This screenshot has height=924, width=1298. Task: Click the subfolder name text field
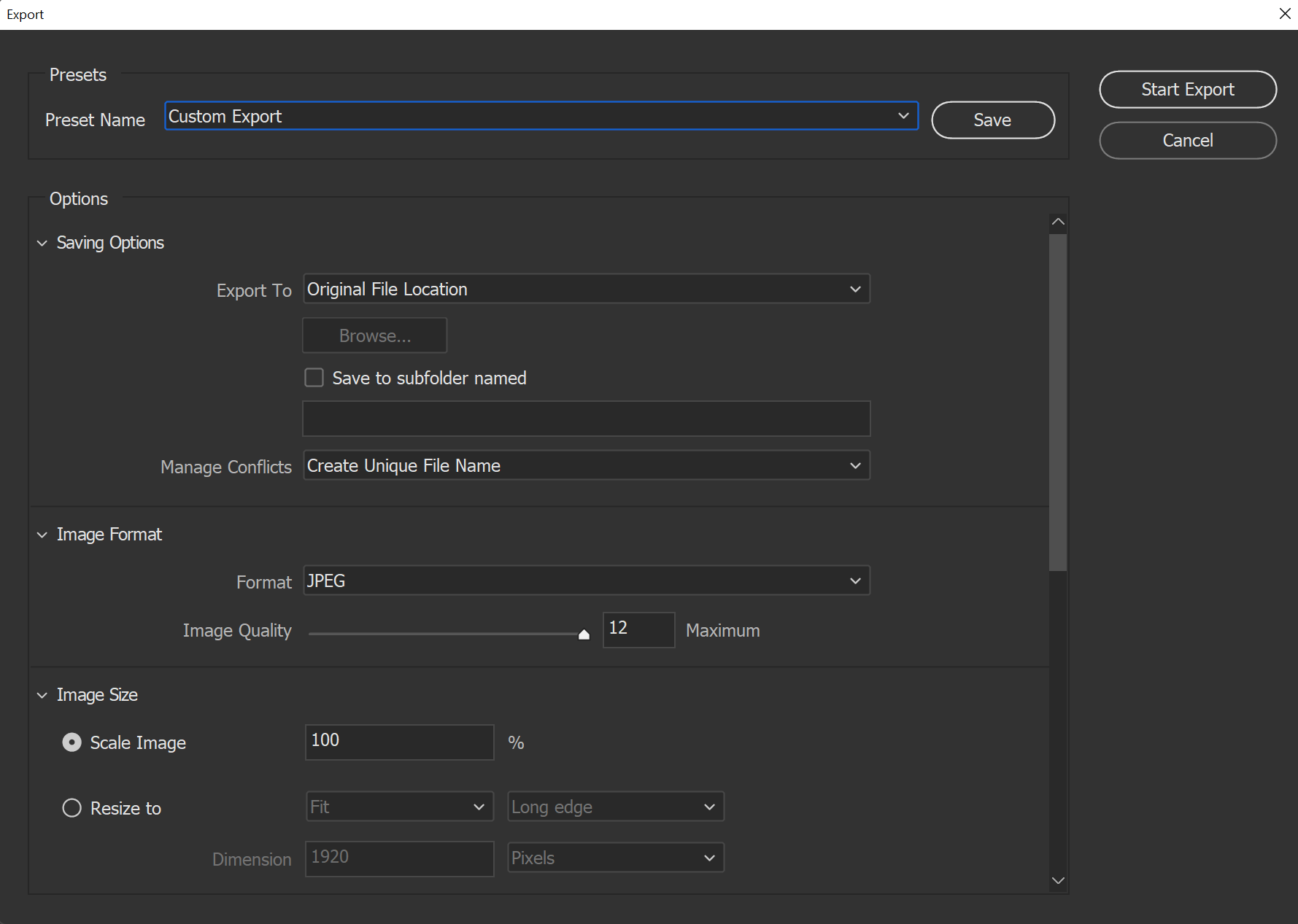pos(586,419)
